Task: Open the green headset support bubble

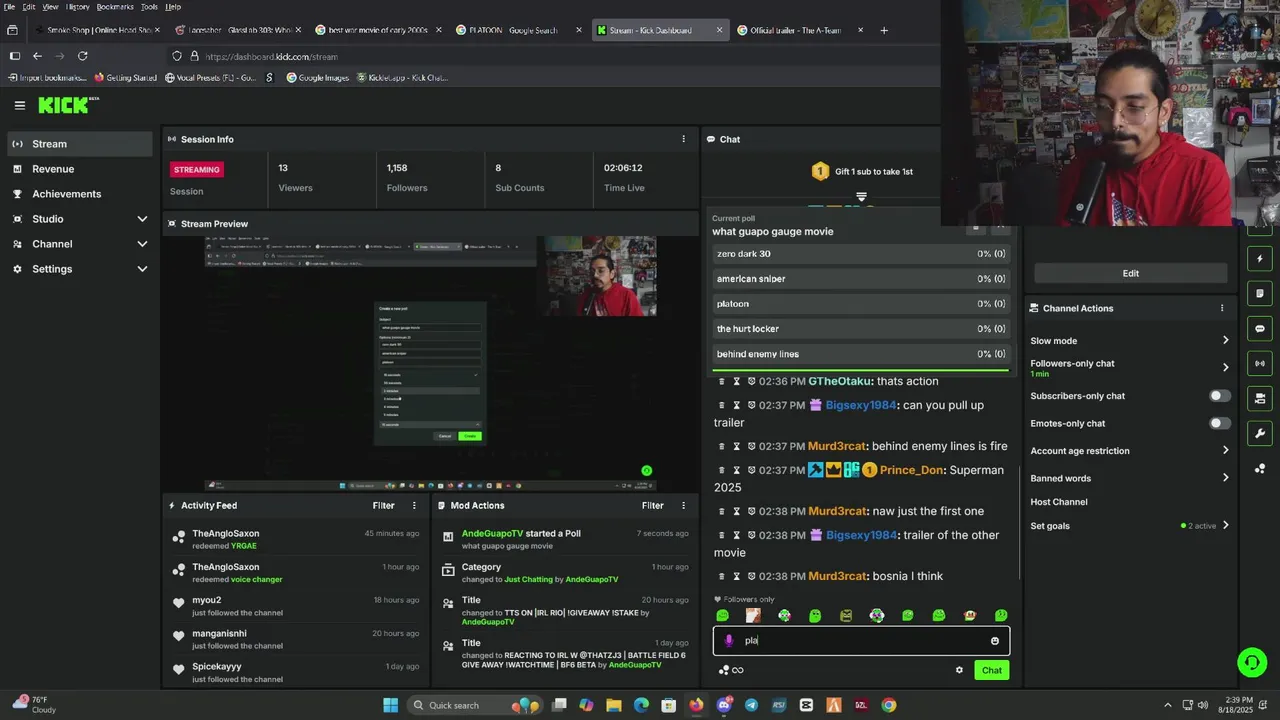Action: click(x=1251, y=662)
